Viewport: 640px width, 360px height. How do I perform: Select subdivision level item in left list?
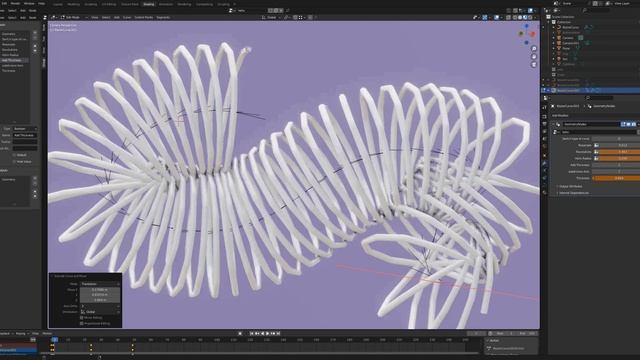click(15, 65)
